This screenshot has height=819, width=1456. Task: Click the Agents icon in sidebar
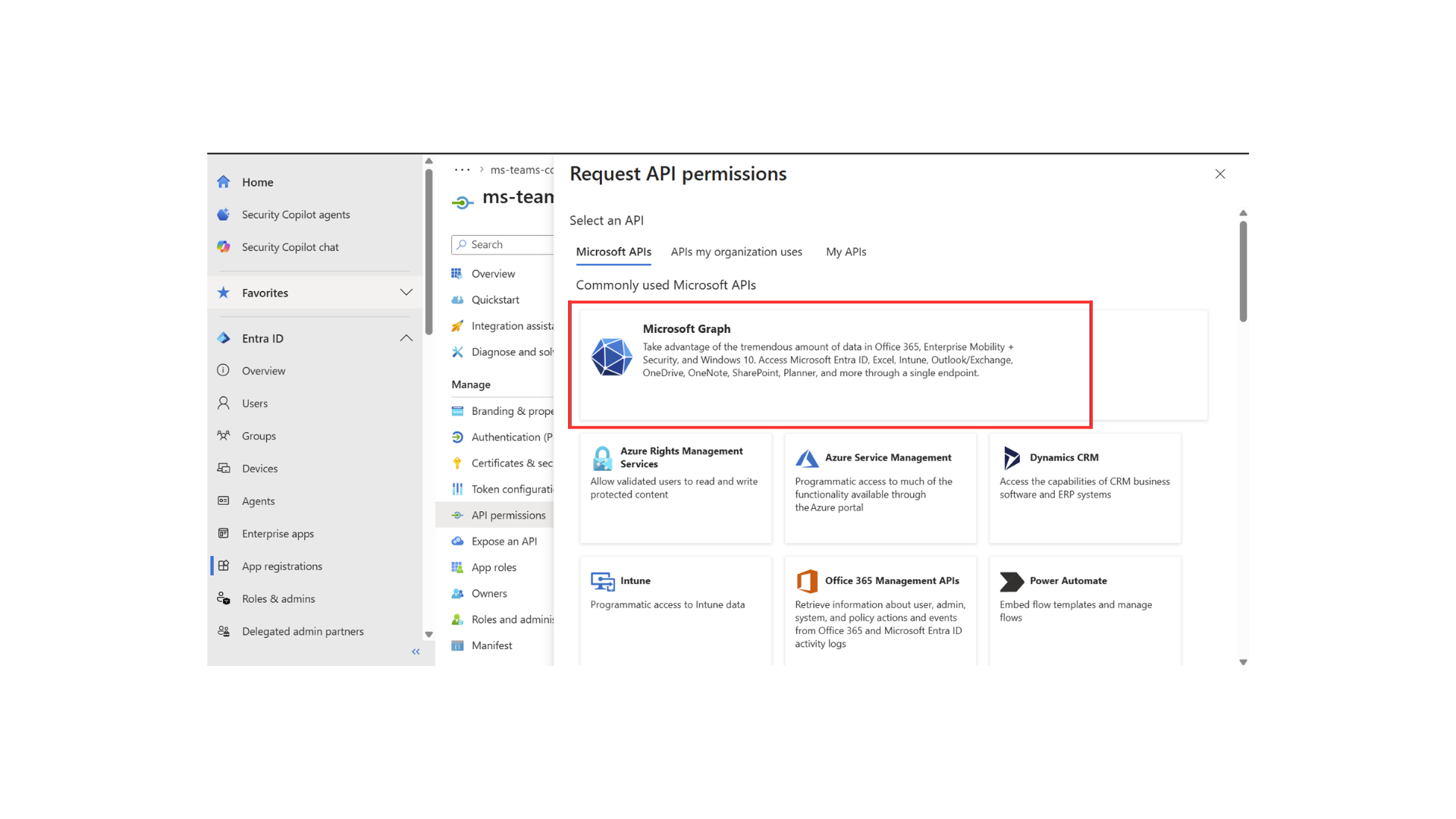(224, 500)
